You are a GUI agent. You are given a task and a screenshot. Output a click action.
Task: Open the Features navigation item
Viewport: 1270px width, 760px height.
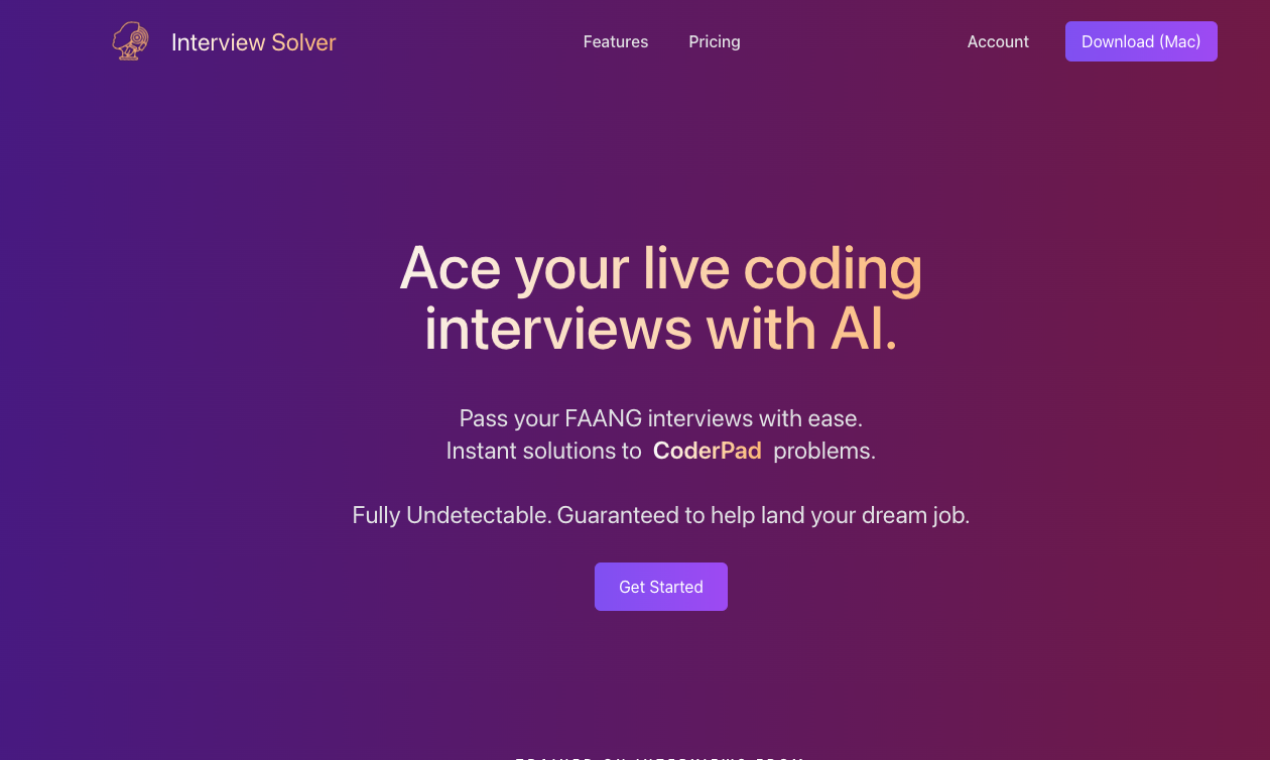click(x=615, y=42)
